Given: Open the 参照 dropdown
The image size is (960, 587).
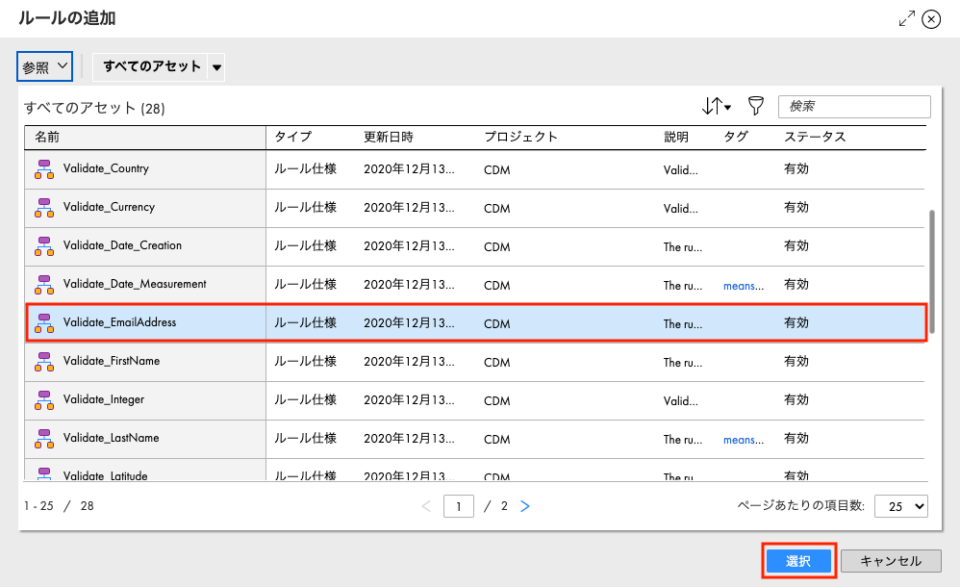Looking at the screenshot, I should click(x=44, y=66).
